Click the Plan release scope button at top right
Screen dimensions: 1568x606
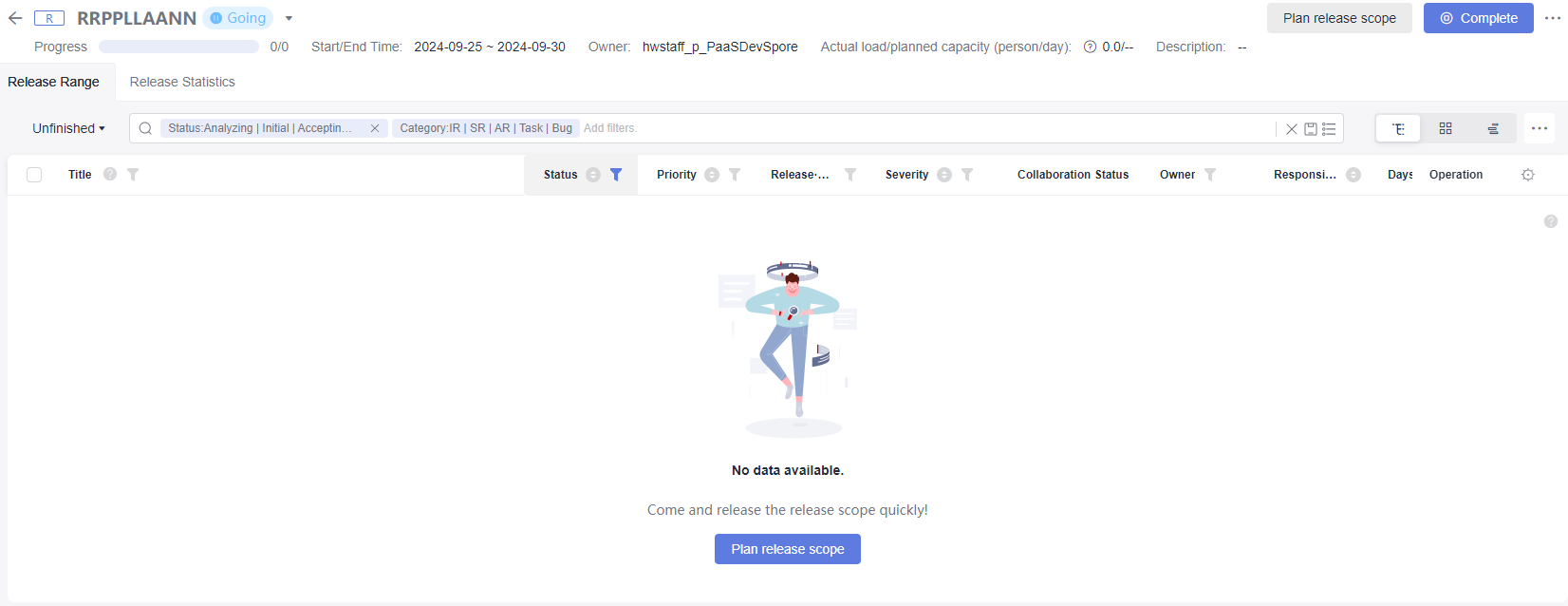pyautogui.click(x=1339, y=18)
